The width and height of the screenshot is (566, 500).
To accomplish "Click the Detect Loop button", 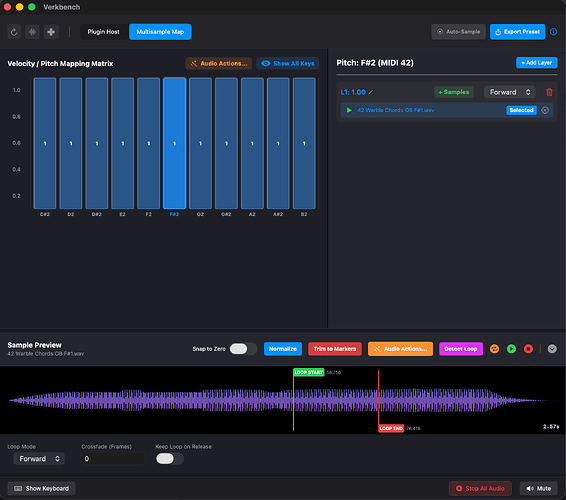I will [x=461, y=349].
